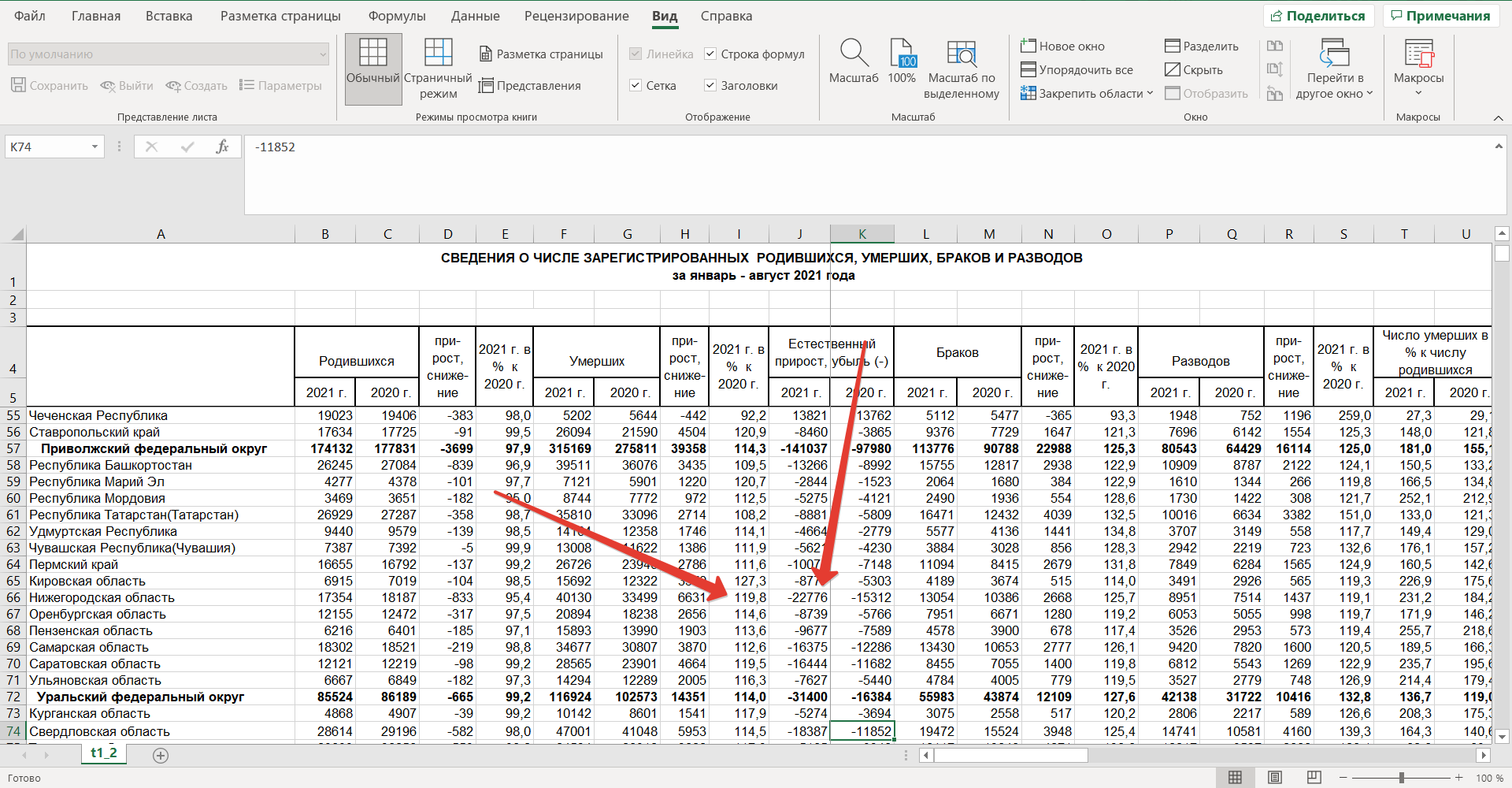This screenshot has width=1512, height=788.
Task: Click the Macros (Макросы) icon
Action: pyautogui.click(x=1418, y=54)
